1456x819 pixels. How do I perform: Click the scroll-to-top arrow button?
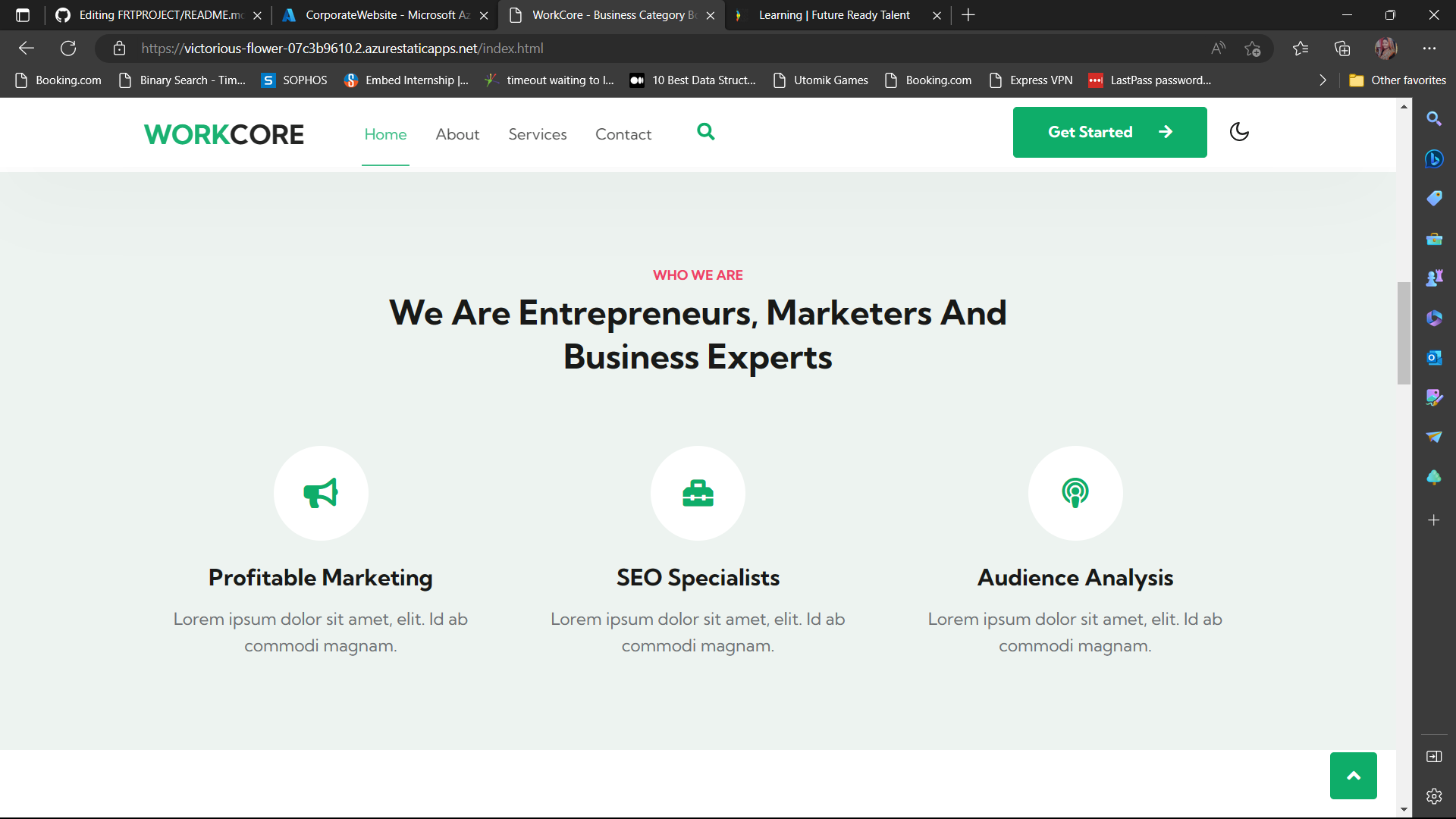1353,775
